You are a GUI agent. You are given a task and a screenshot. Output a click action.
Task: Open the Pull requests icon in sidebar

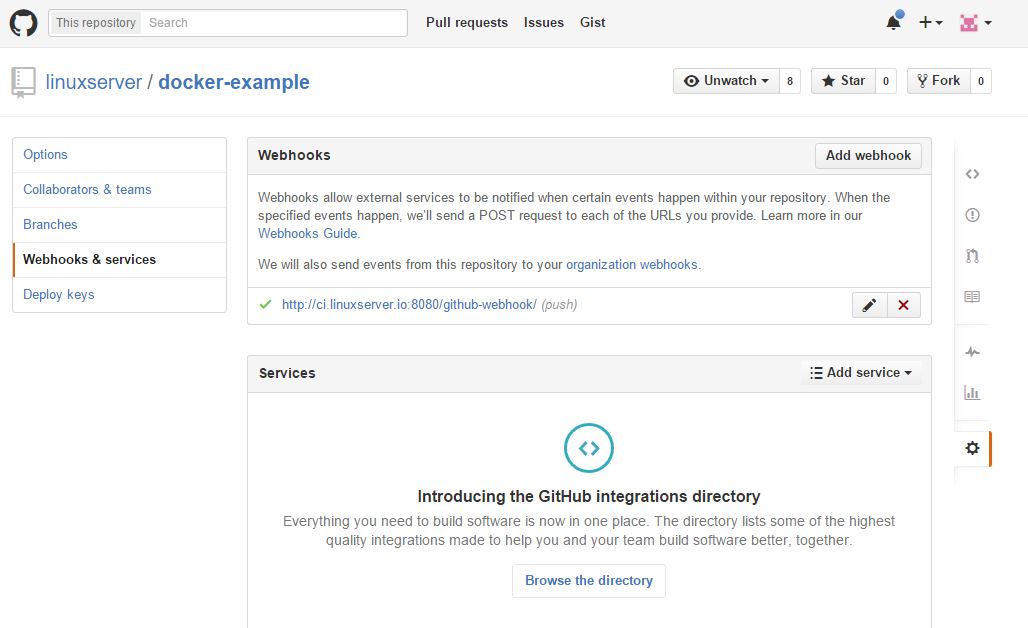(x=972, y=256)
